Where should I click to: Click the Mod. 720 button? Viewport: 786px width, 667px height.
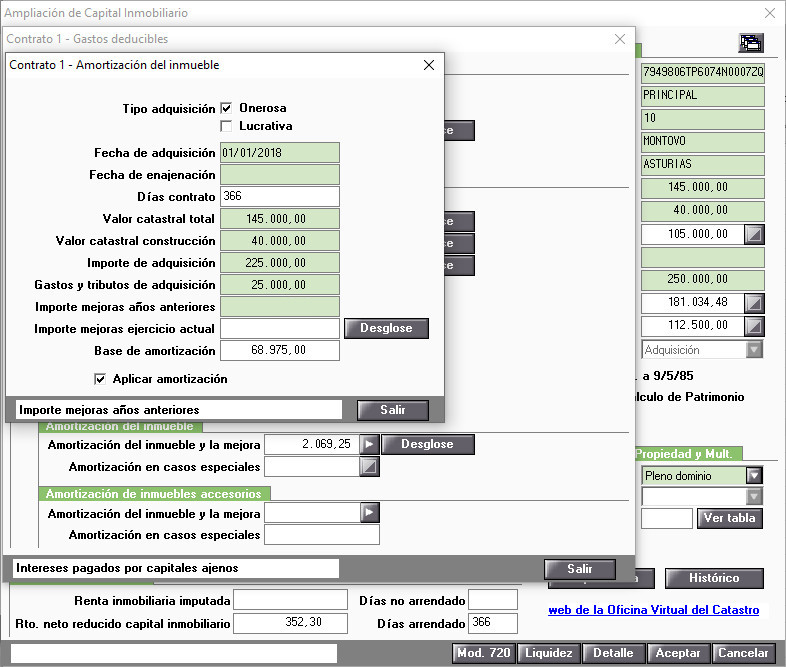pyautogui.click(x=484, y=653)
